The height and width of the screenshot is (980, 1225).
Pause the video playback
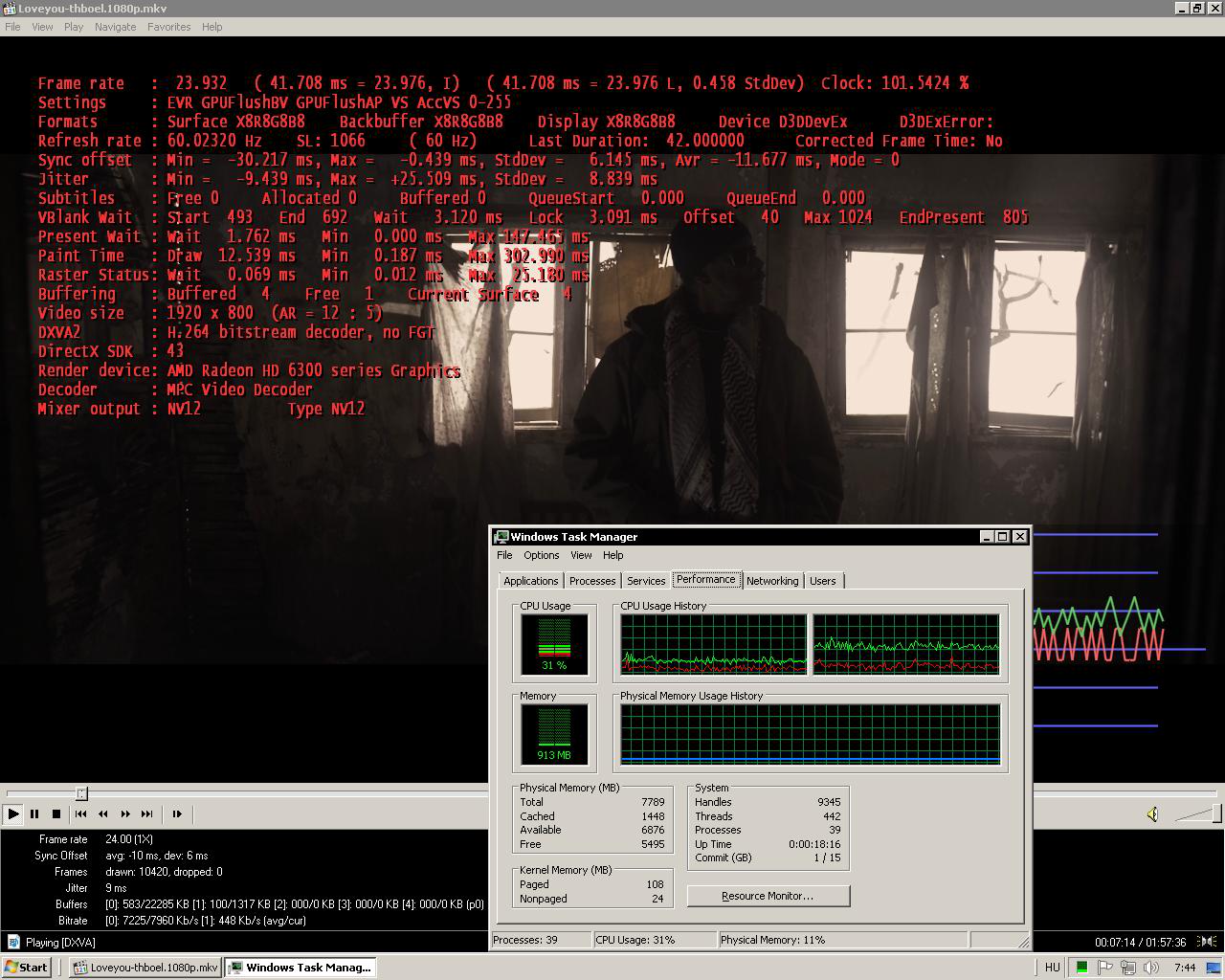tap(34, 814)
